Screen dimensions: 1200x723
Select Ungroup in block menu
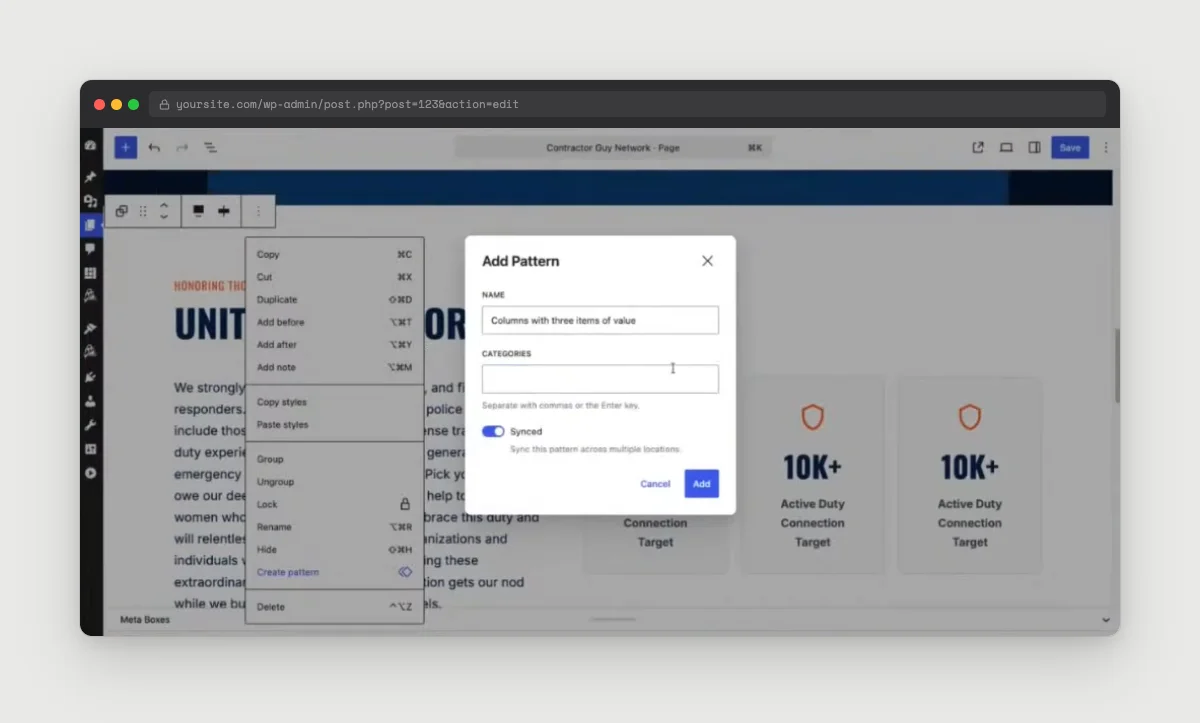[335, 482]
